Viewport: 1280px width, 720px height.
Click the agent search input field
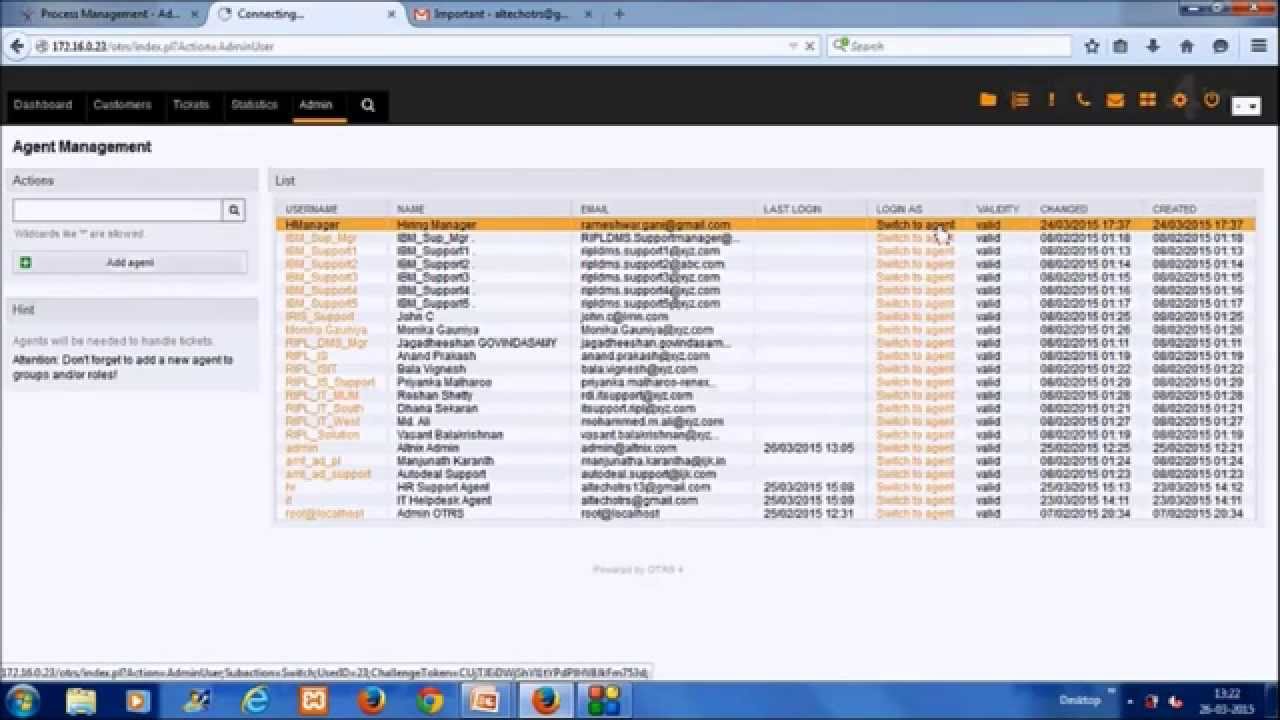click(x=118, y=210)
